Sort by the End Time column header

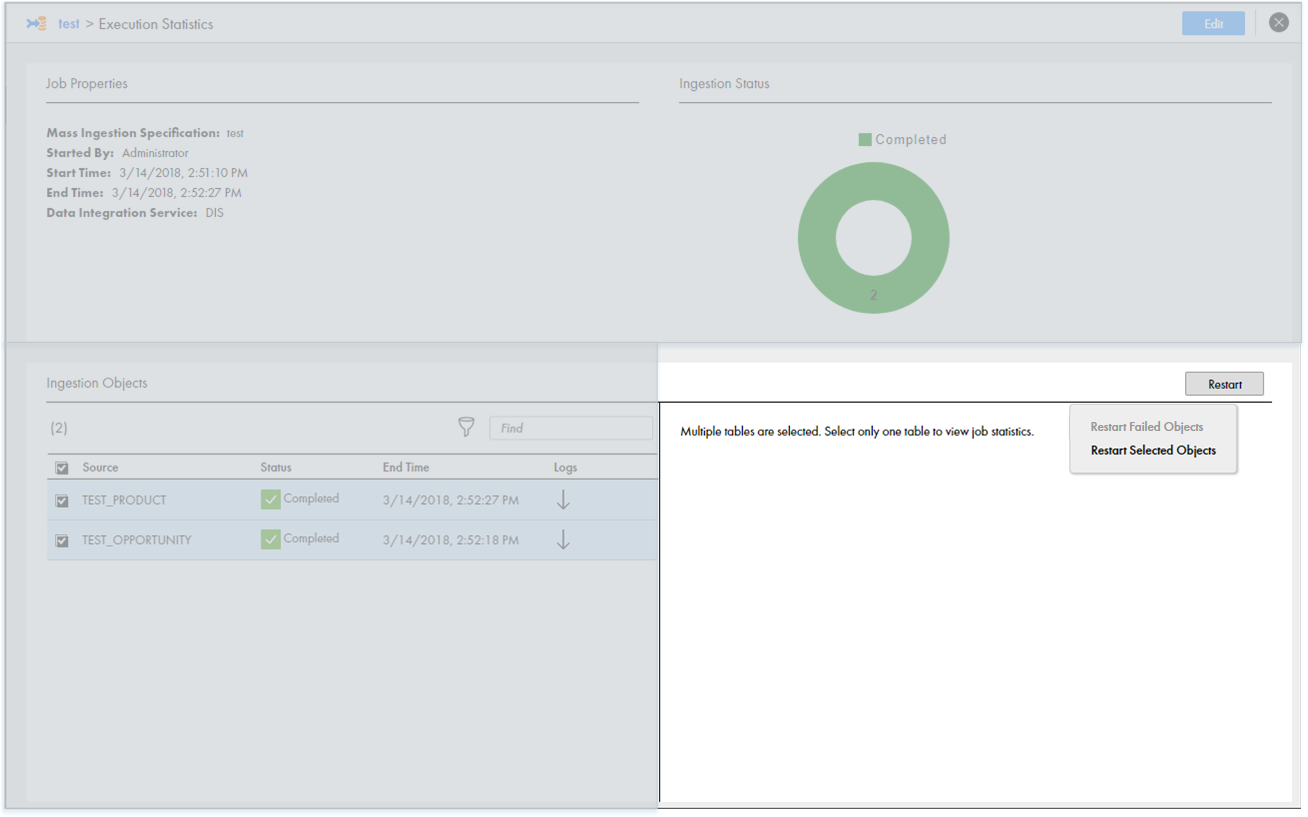pyautogui.click(x=406, y=468)
